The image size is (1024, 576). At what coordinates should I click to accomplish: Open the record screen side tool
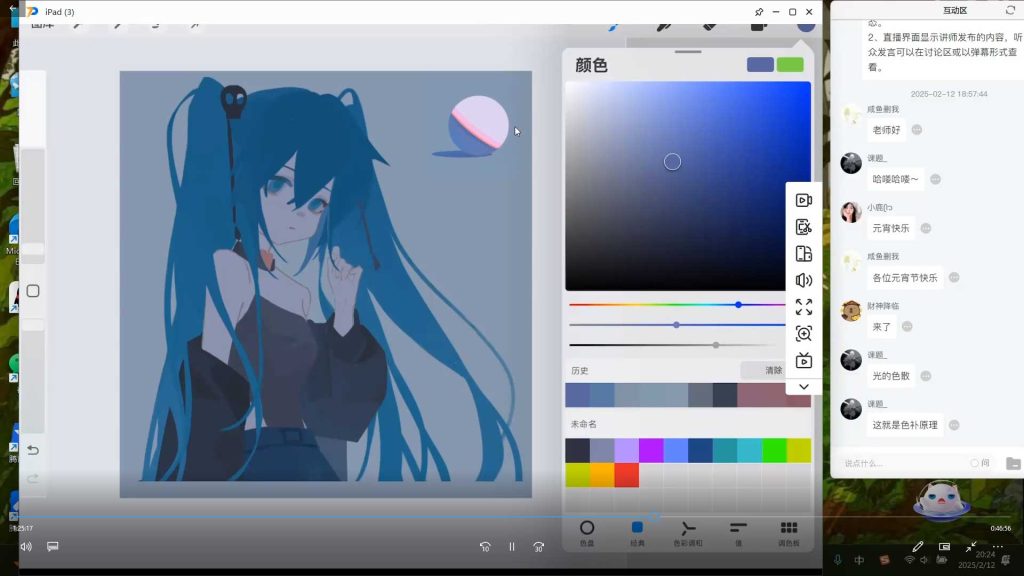click(x=804, y=200)
